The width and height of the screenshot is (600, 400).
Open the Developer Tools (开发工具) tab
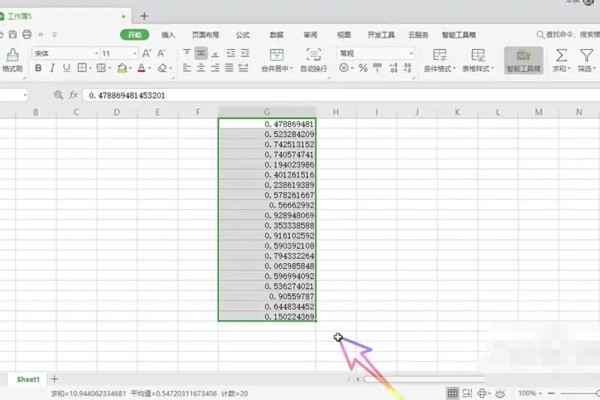381,35
